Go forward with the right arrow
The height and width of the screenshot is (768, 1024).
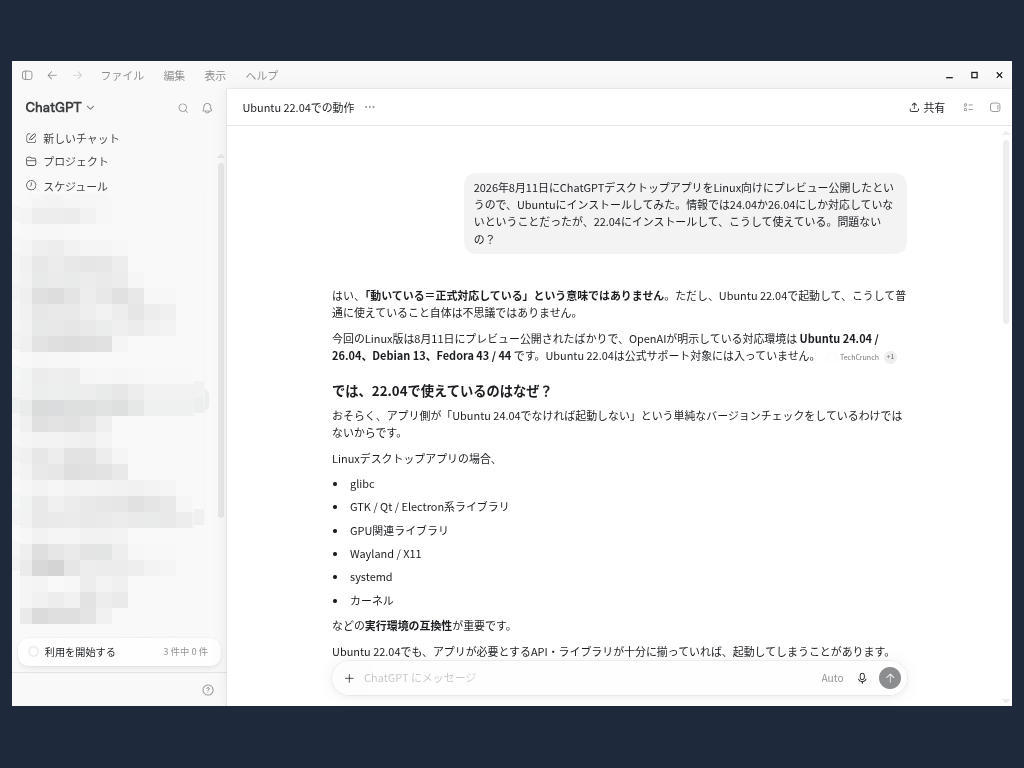(x=78, y=75)
